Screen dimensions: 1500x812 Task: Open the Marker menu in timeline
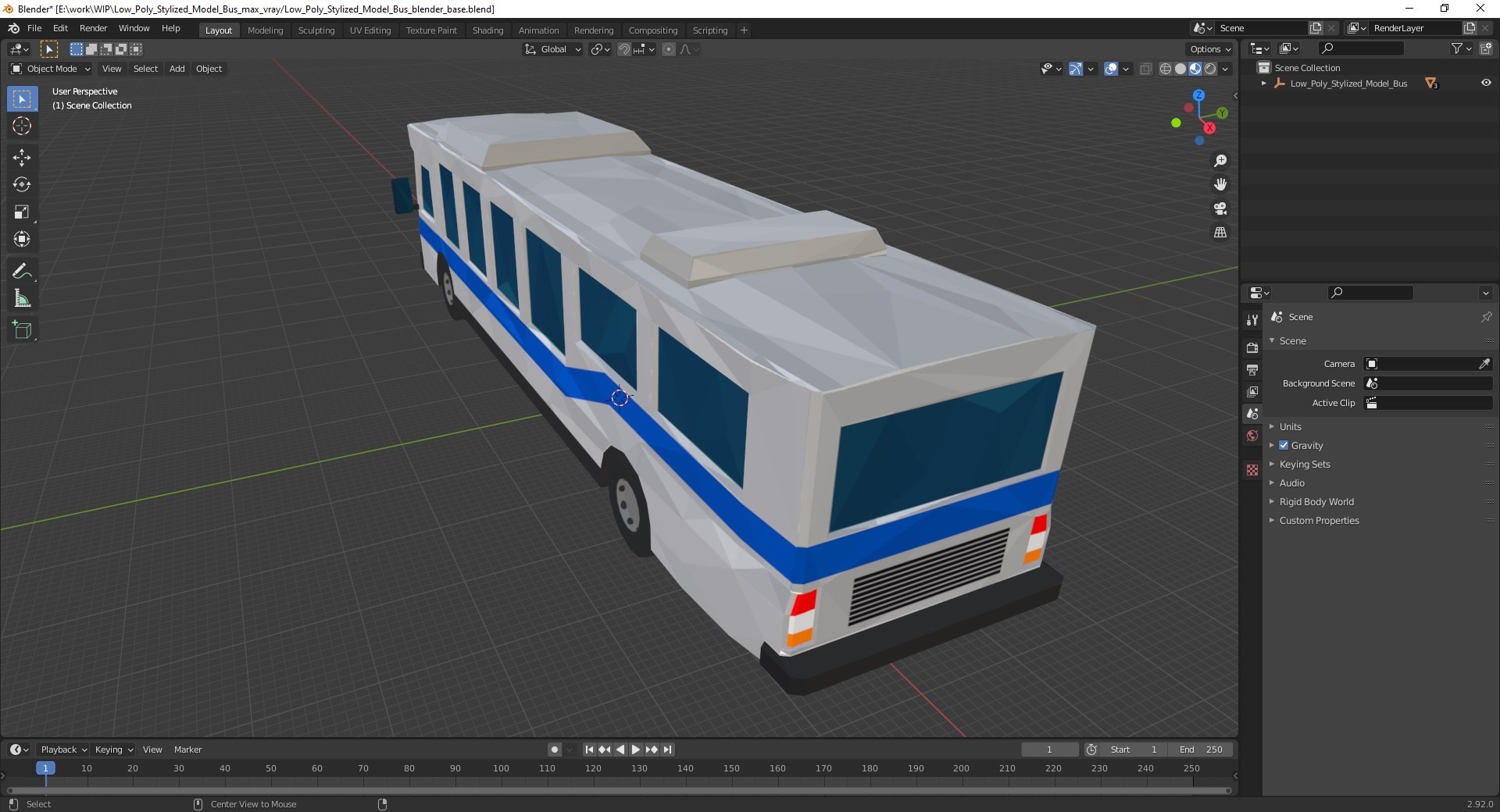[187, 750]
